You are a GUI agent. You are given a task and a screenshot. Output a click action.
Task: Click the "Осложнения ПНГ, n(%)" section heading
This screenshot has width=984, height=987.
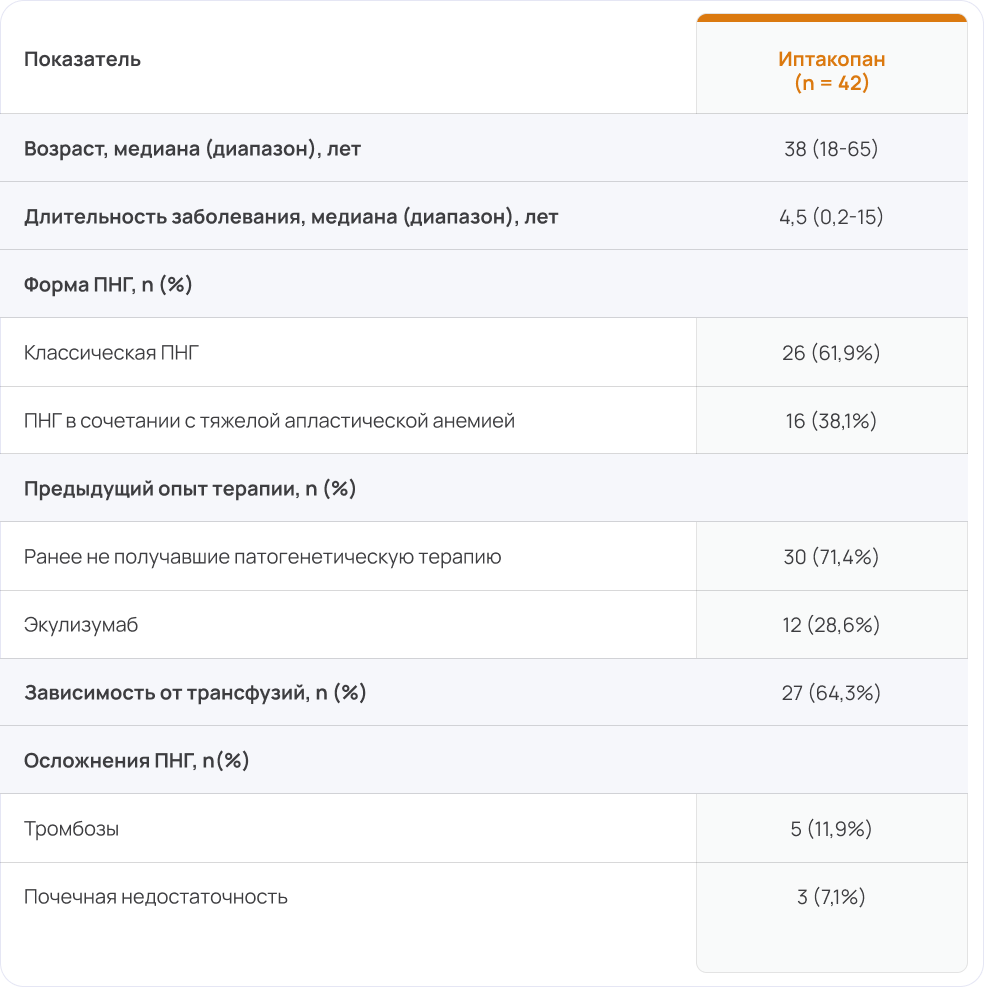[x=136, y=761]
